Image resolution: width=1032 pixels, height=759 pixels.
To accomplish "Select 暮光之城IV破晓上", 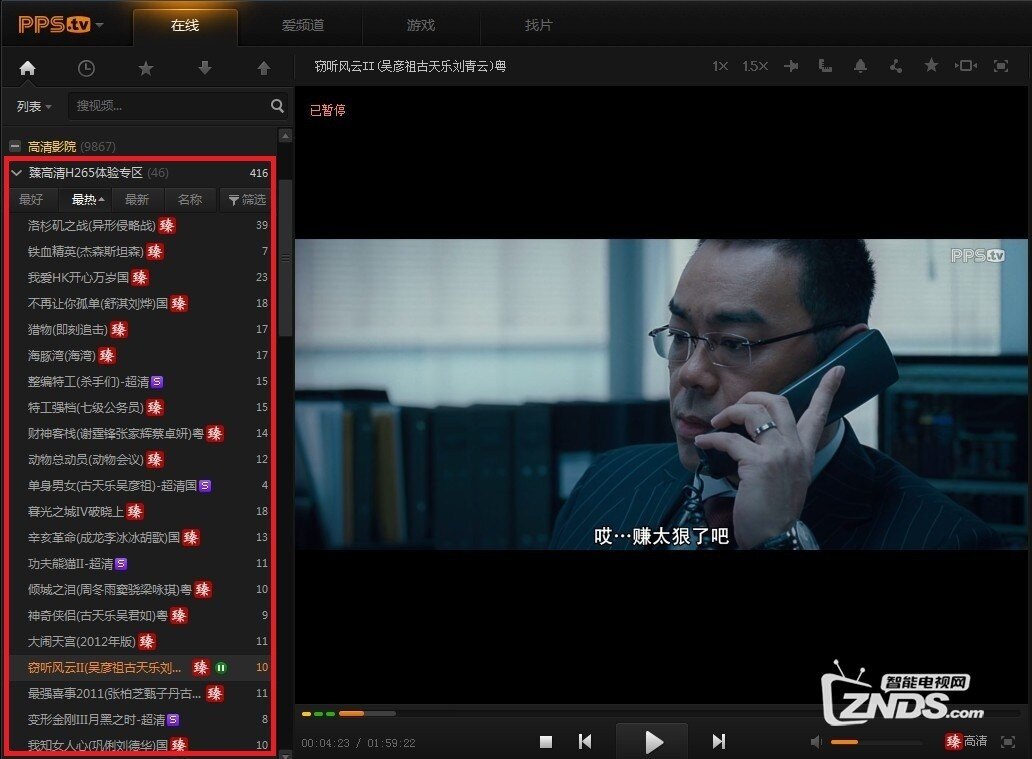I will coord(142,511).
